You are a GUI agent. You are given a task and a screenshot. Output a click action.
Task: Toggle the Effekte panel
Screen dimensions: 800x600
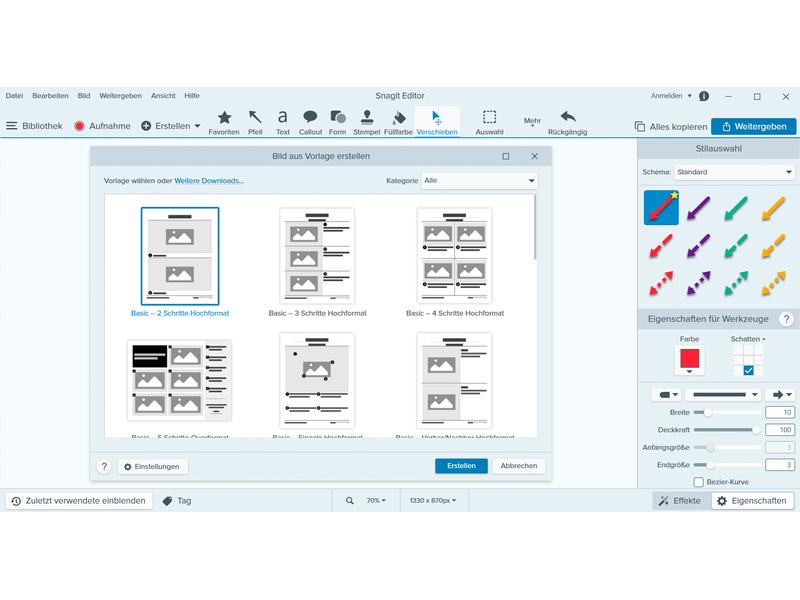click(x=680, y=501)
